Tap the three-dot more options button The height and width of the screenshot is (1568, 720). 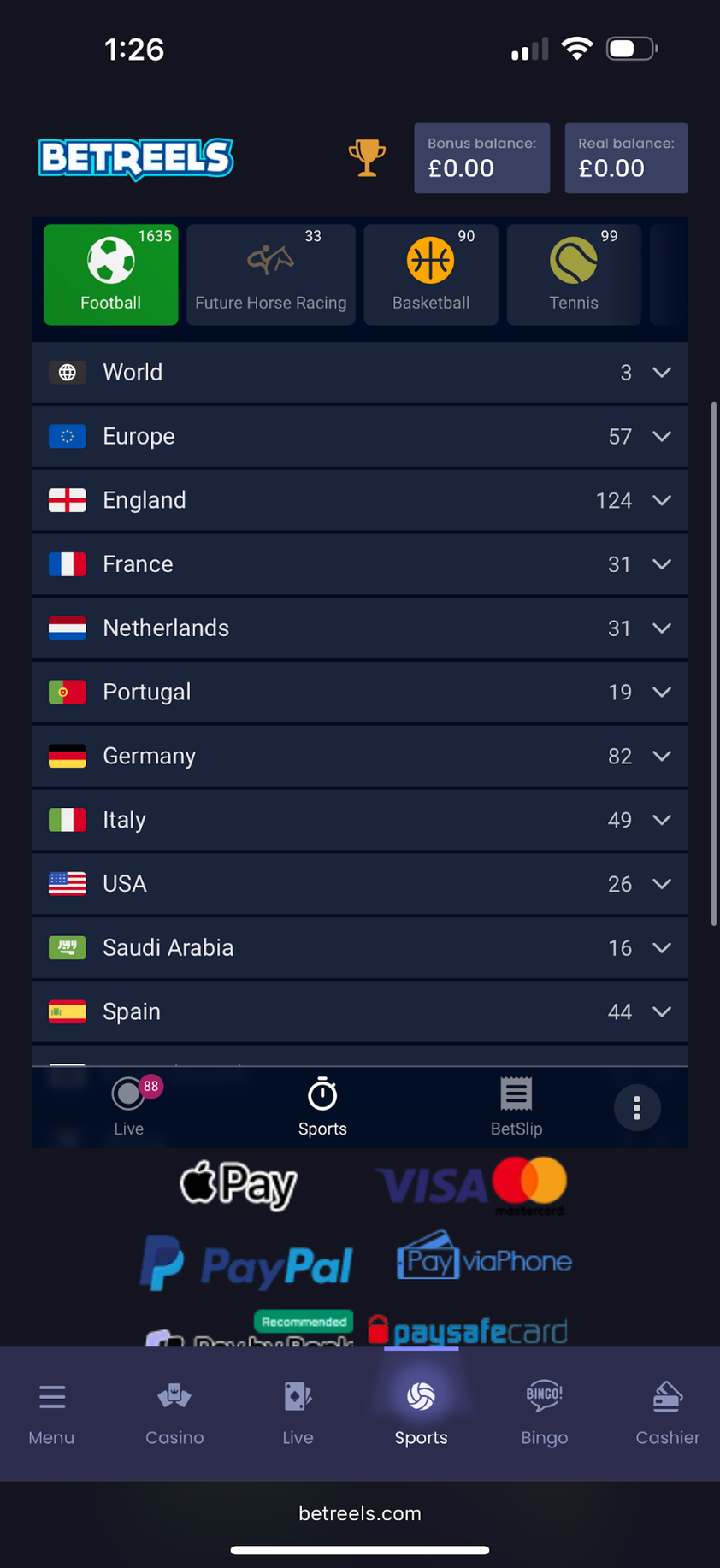tap(637, 1108)
